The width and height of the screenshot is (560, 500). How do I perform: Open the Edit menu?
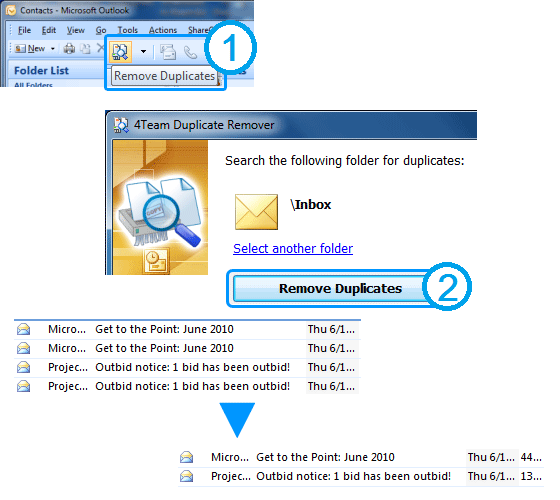tap(49, 30)
